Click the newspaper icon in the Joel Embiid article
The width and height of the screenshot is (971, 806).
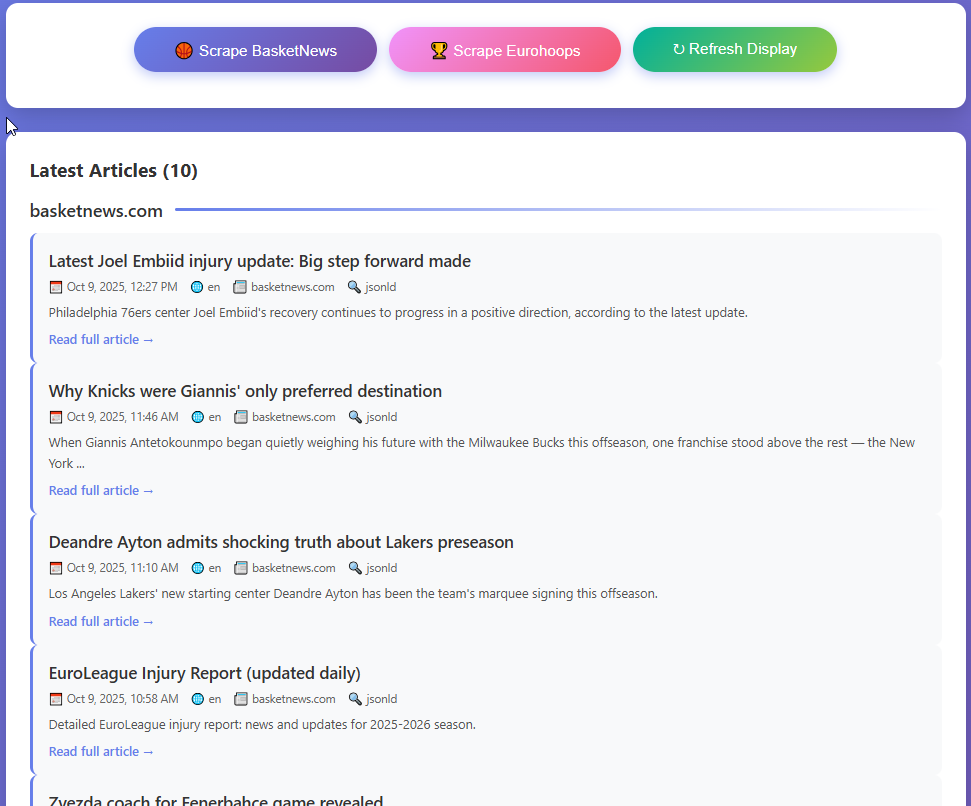point(240,287)
